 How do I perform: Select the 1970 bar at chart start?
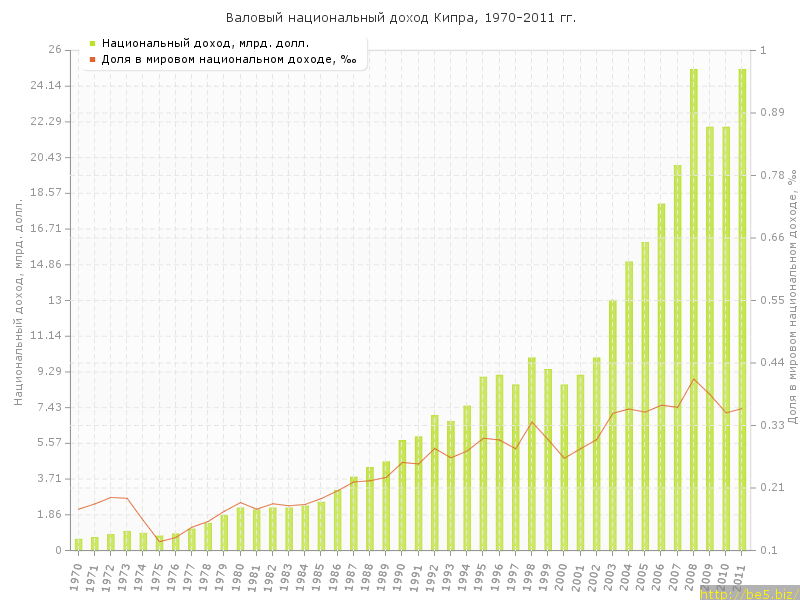coord(78,545)
